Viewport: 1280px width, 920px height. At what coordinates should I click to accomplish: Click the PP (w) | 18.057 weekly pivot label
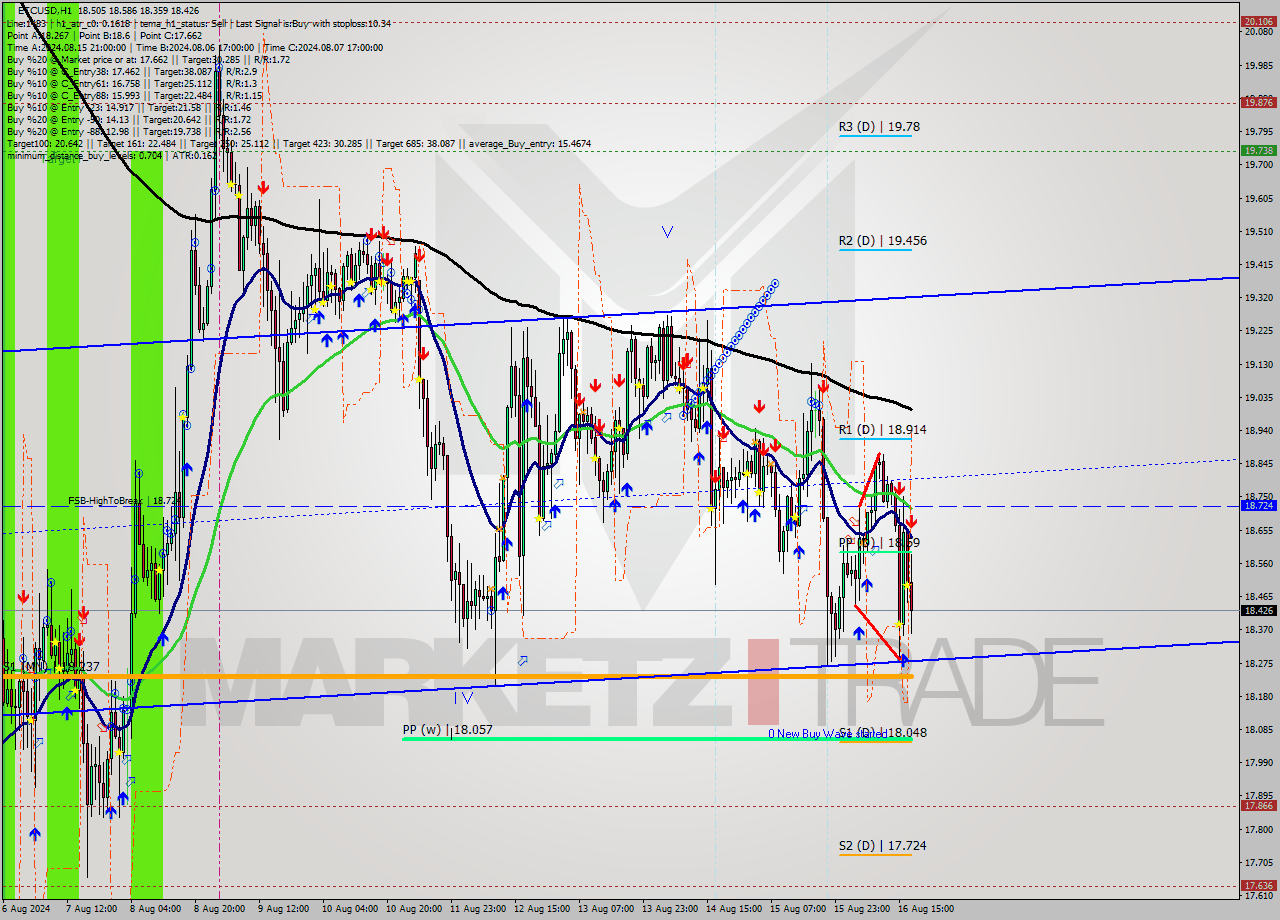pos(447,730)
